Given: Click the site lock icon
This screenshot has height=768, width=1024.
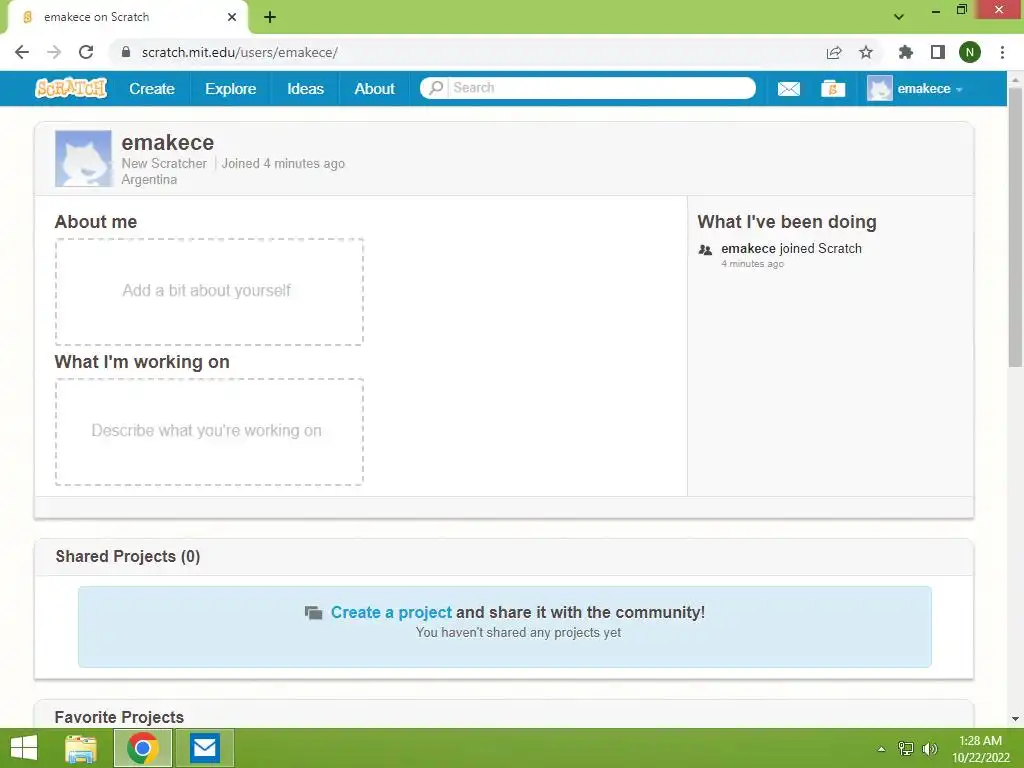Looking at the screenshot, I should tap(126, 52).
